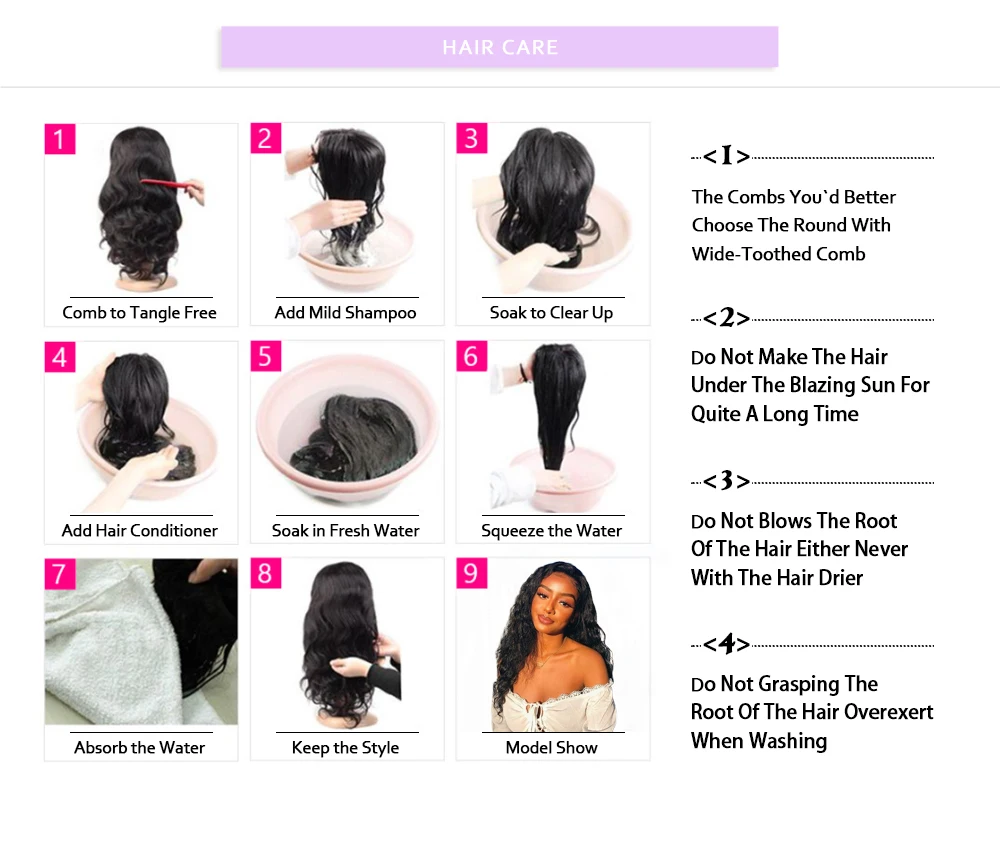Select the Blazing Sun tip text
Image resolution: width=1000 pixels, height=845 pixels.
(x=810, y=385)
